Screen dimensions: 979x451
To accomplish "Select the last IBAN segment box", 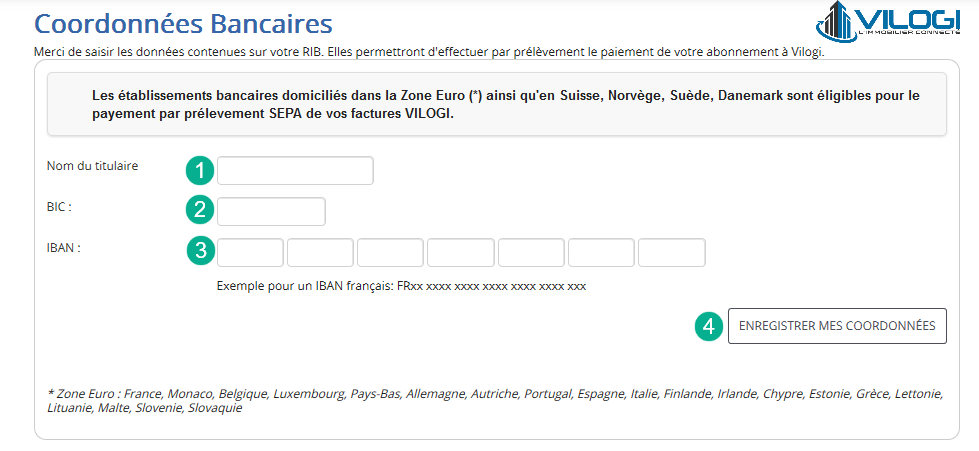I will [672, 252].
